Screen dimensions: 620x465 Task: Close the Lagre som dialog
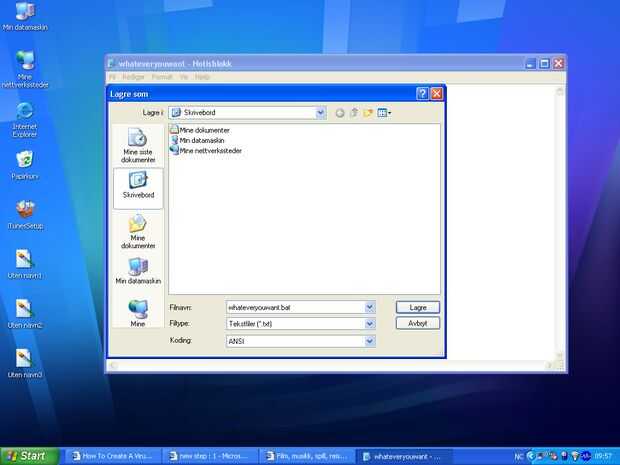pyautogui.click(x=437, y=94)
